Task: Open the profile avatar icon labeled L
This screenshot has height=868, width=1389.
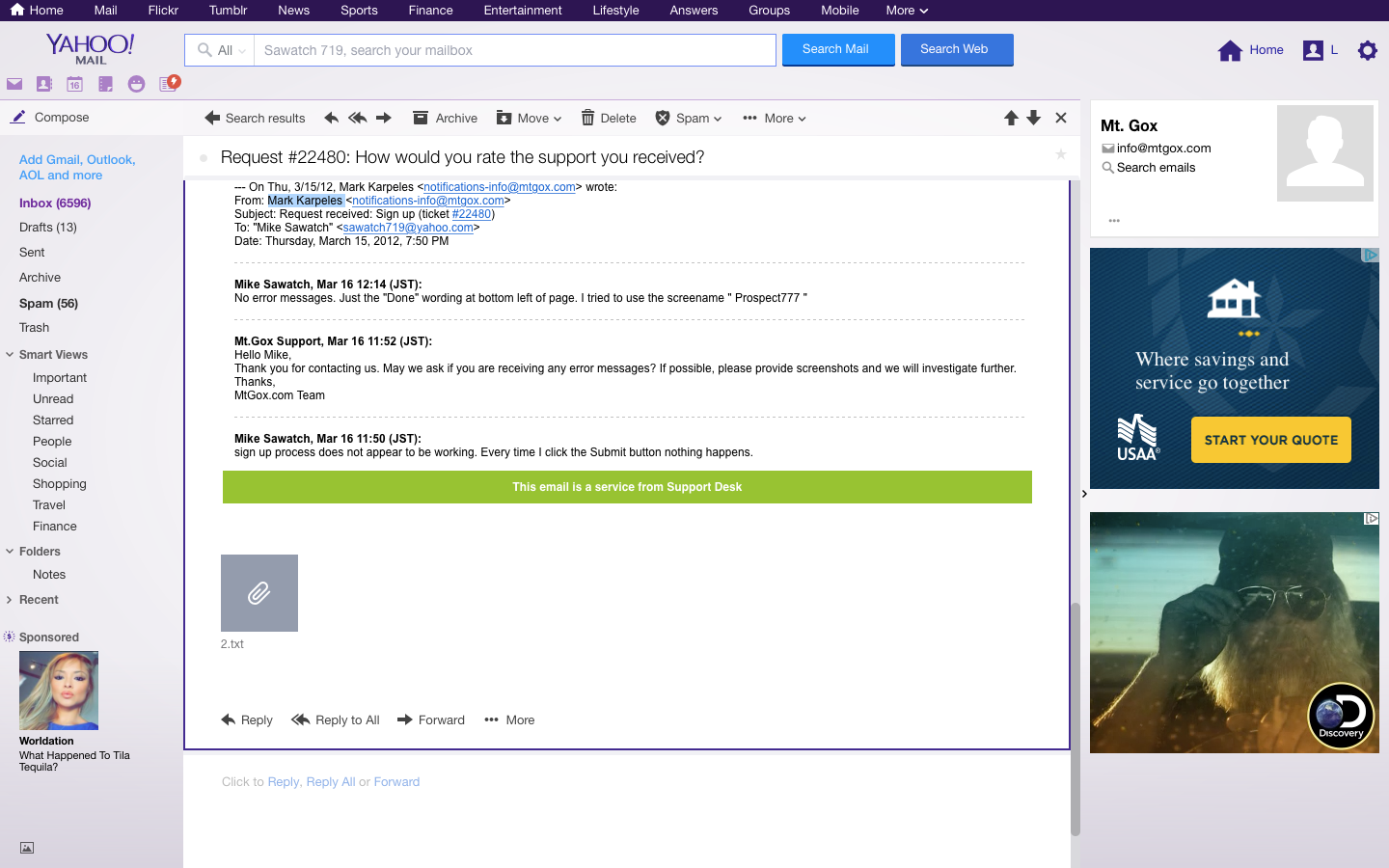Action: point(1313,50)
